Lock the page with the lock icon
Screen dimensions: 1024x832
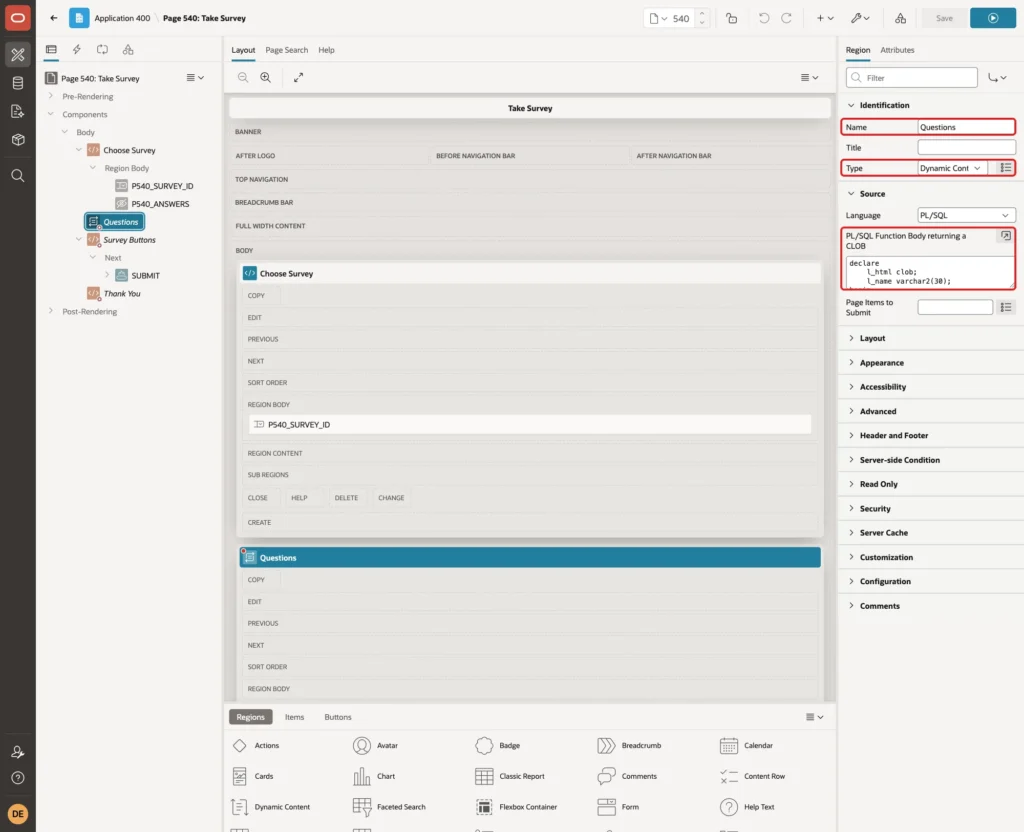tap(731, 18)
